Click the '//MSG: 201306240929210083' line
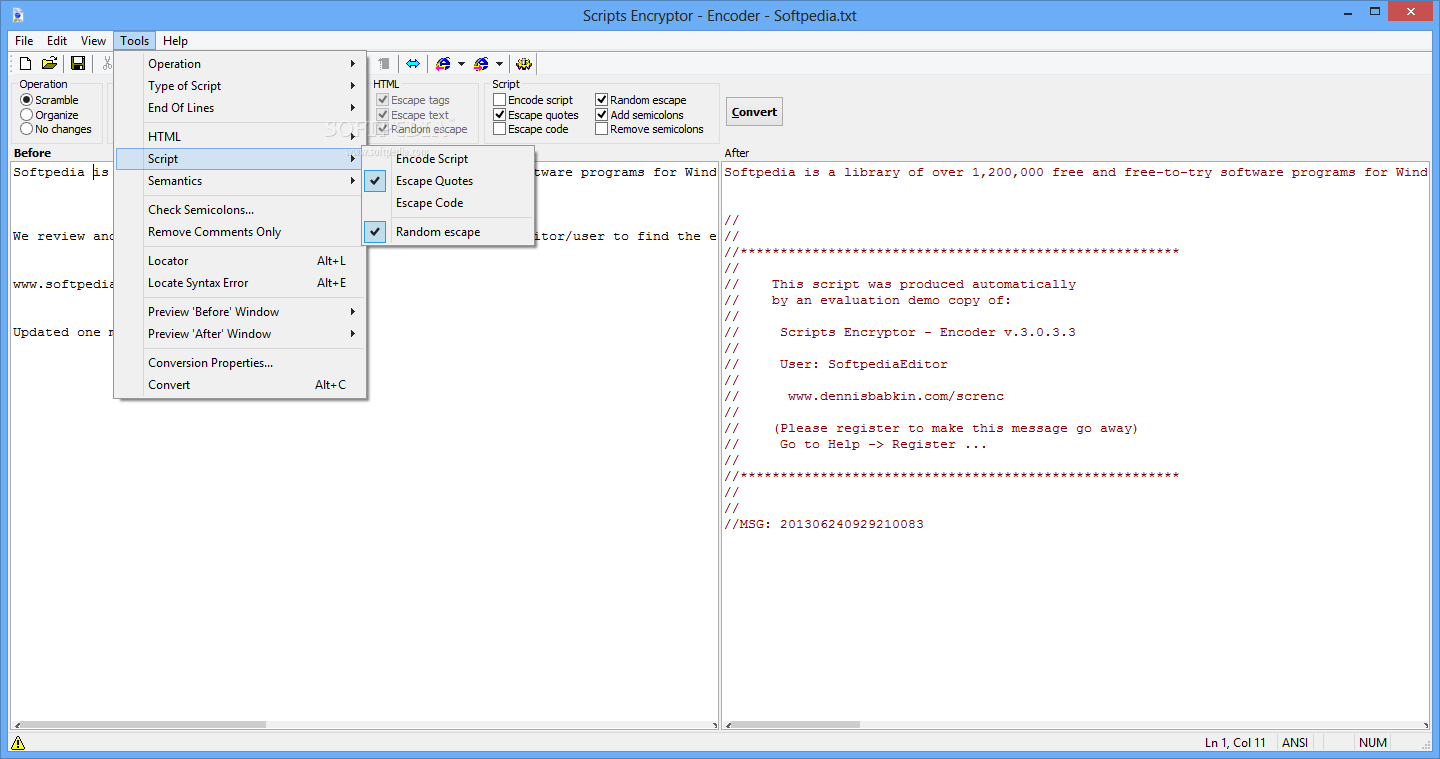 pyautogui.click(x=824, y=524)
